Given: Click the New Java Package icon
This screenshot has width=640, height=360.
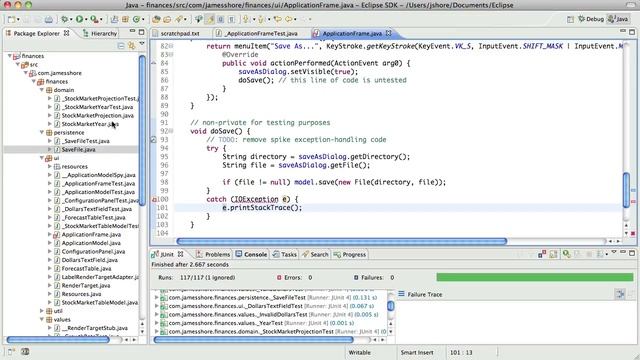Looking at the screenshot, I should 125,19.
